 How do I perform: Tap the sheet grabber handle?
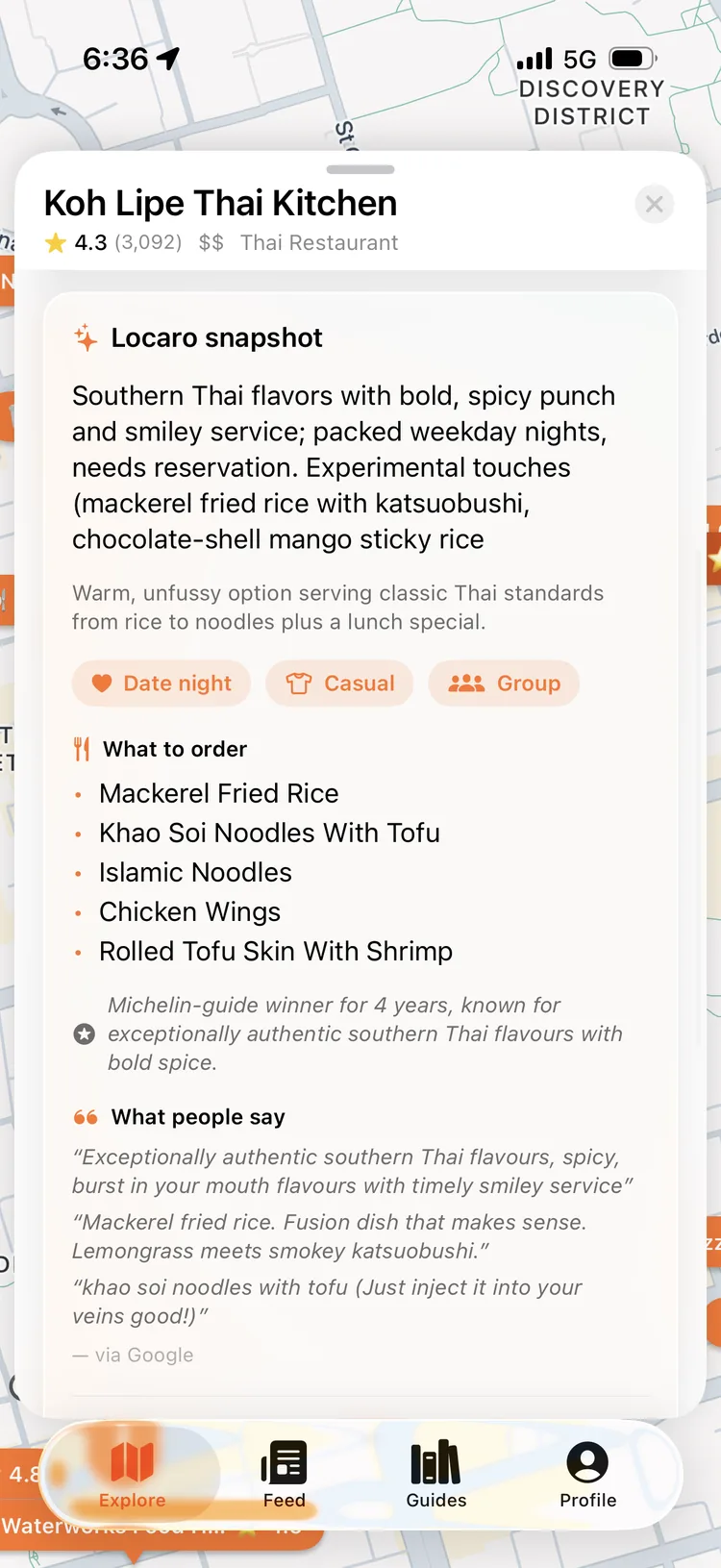(x=360, y=169)
